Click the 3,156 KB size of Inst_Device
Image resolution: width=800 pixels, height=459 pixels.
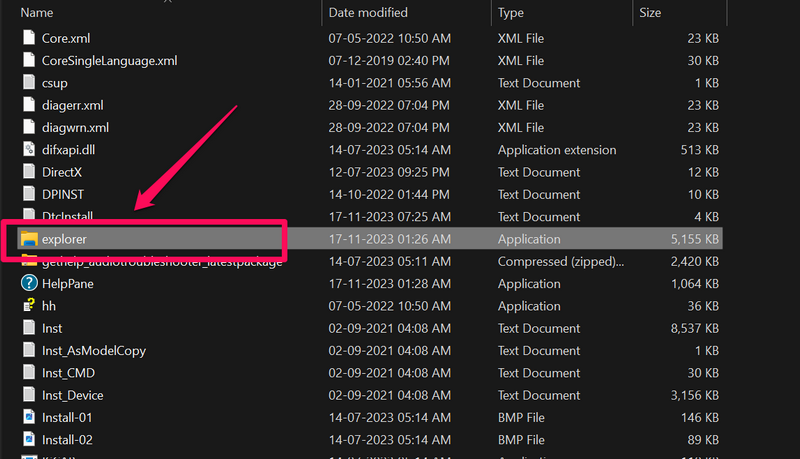[695, 396]
